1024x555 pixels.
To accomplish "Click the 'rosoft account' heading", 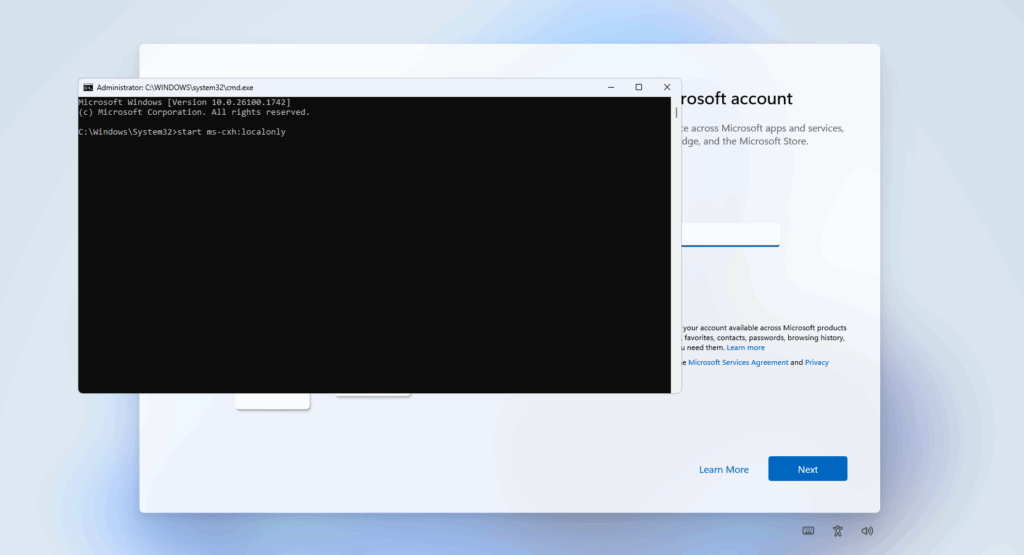I will (737, 99).
